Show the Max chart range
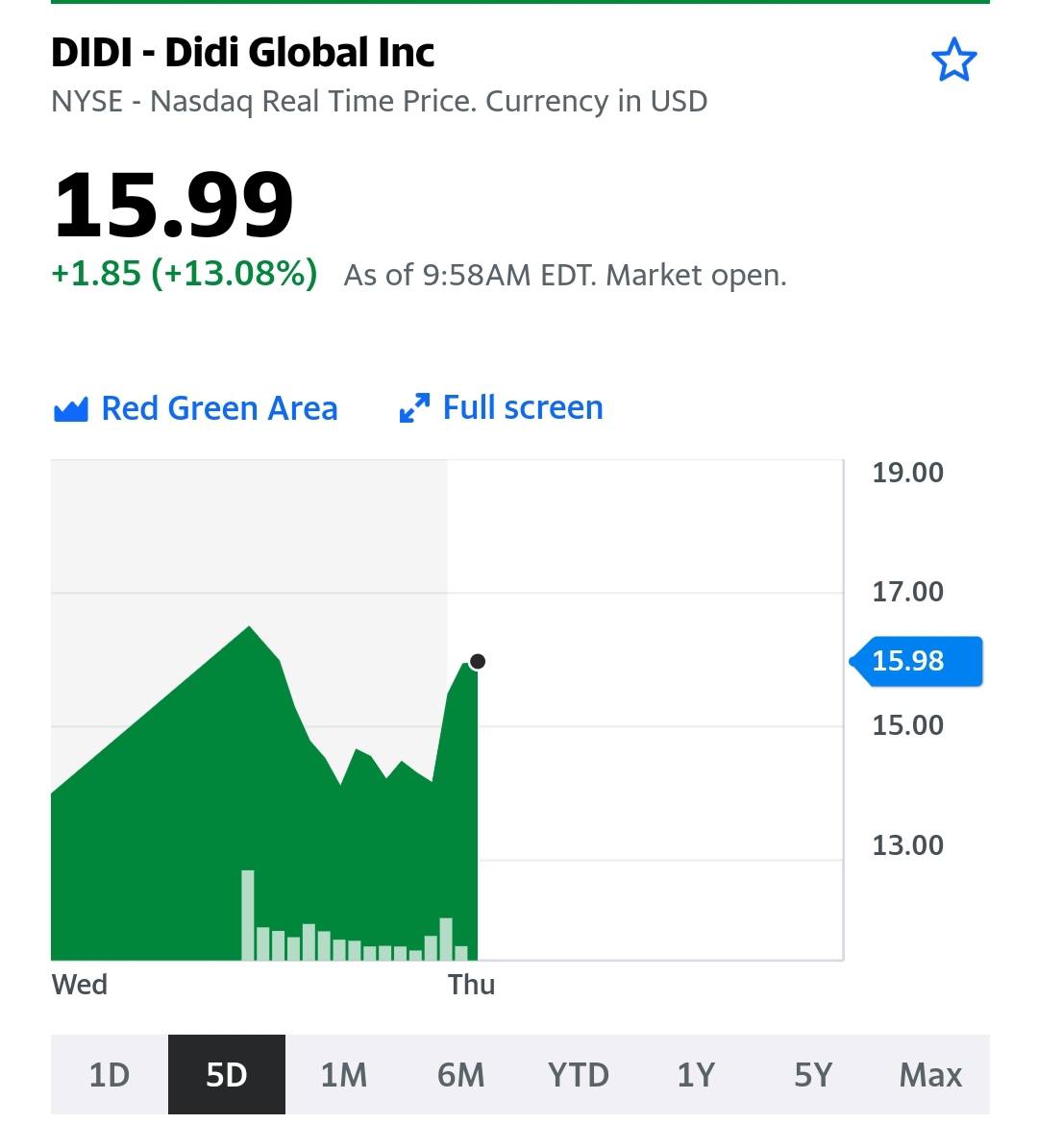 930,1074
